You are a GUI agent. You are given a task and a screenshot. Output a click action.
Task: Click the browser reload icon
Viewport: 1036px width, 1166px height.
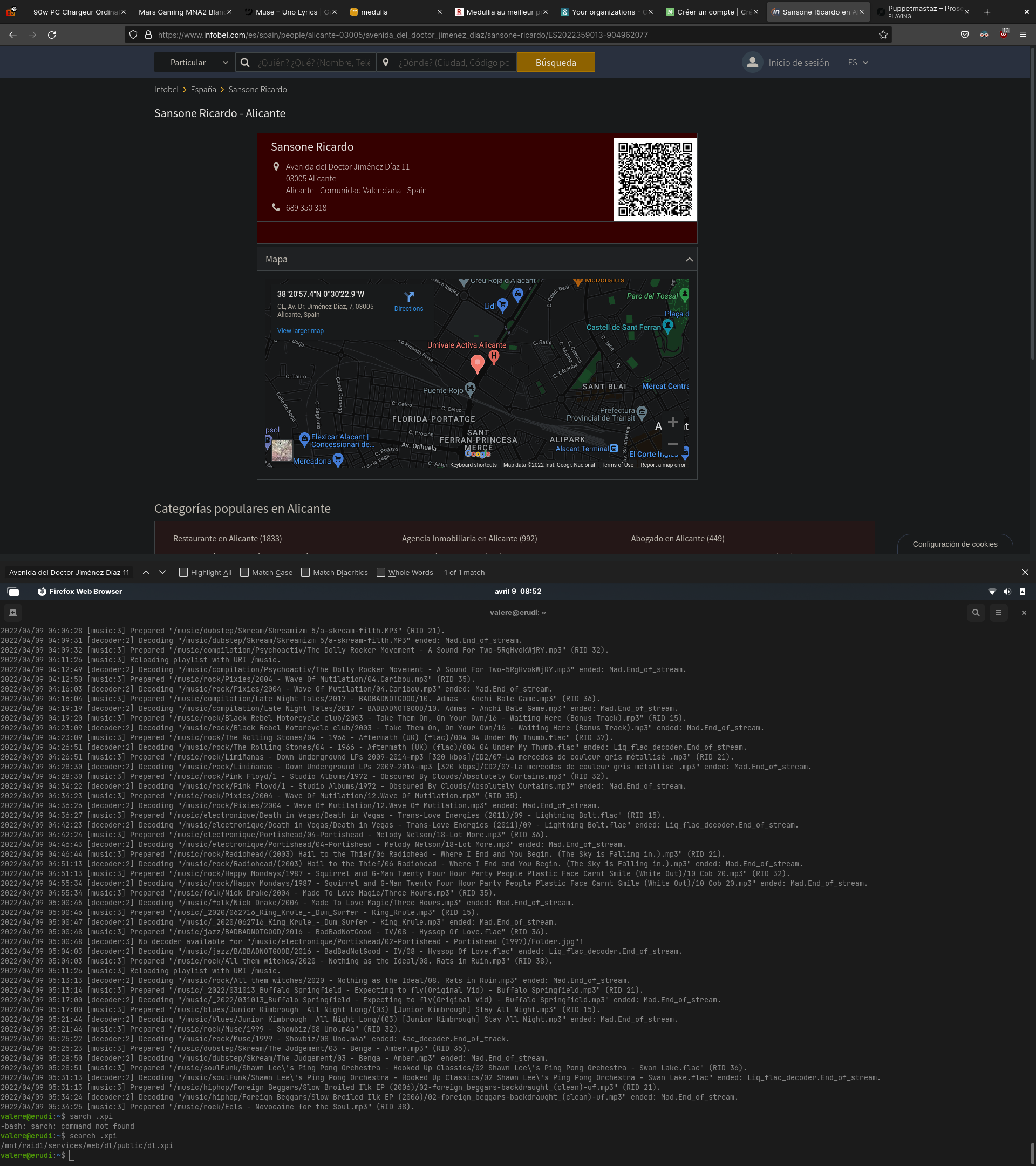[x=52, y=35]
